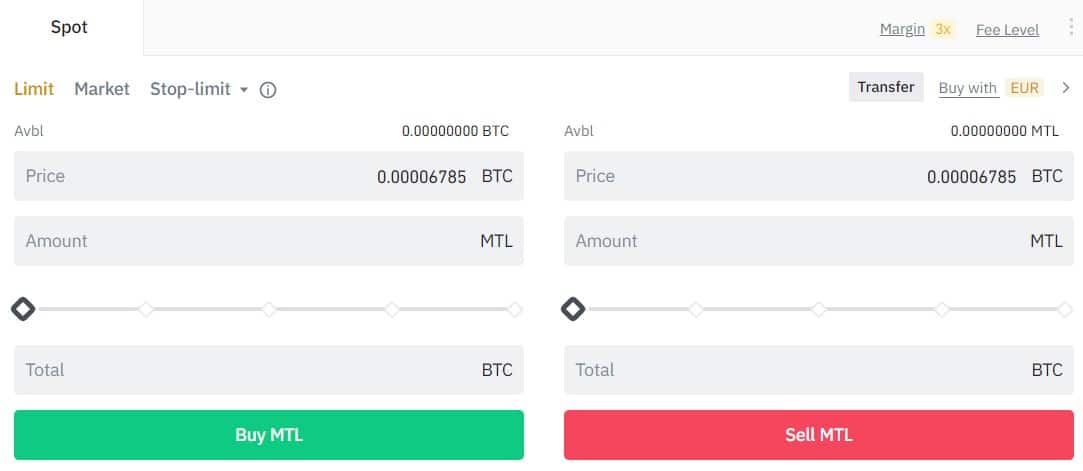The image size is (1083, 471).
Task: Set the buy slider to the 50% marker
Action: (x=269, y=309)
